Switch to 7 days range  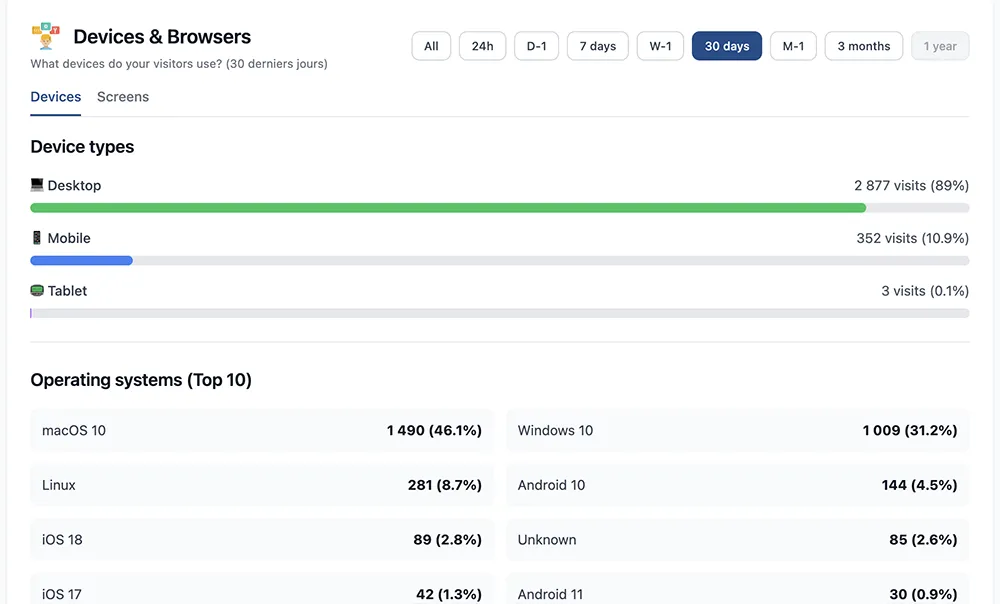click(x=597, y=46)
